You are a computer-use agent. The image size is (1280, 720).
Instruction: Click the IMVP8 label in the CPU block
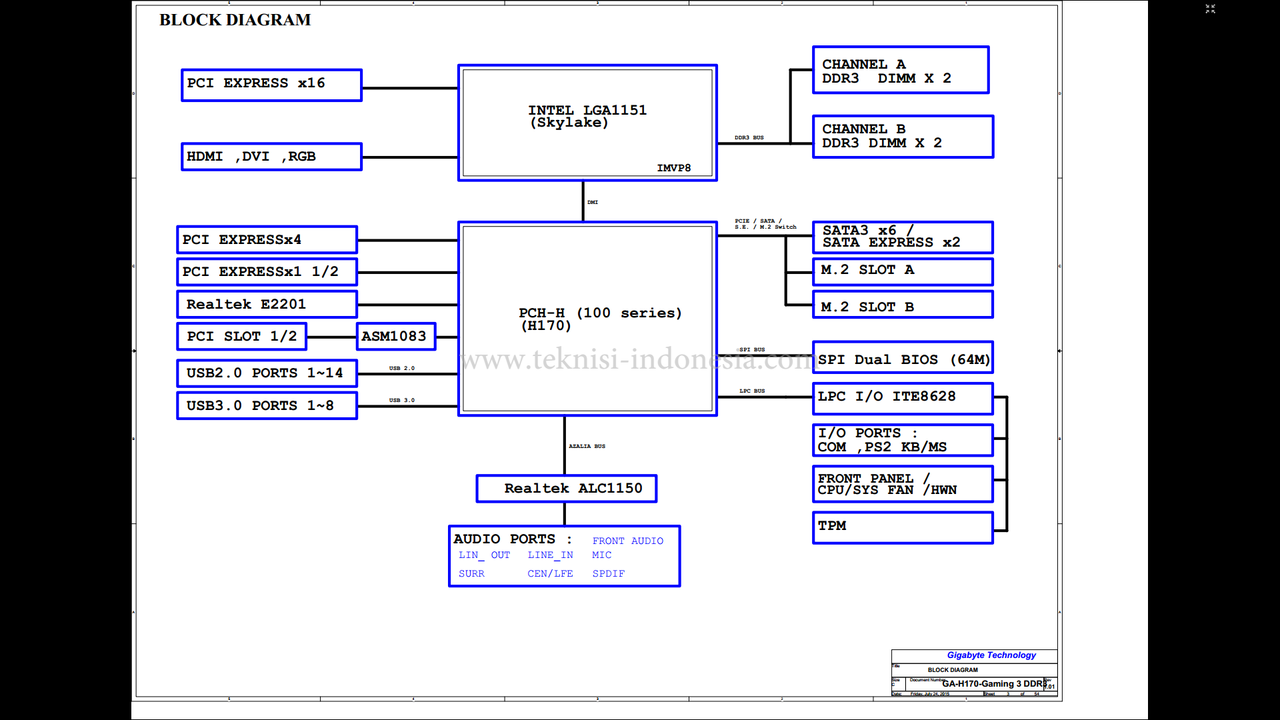[x=673, y=168]
